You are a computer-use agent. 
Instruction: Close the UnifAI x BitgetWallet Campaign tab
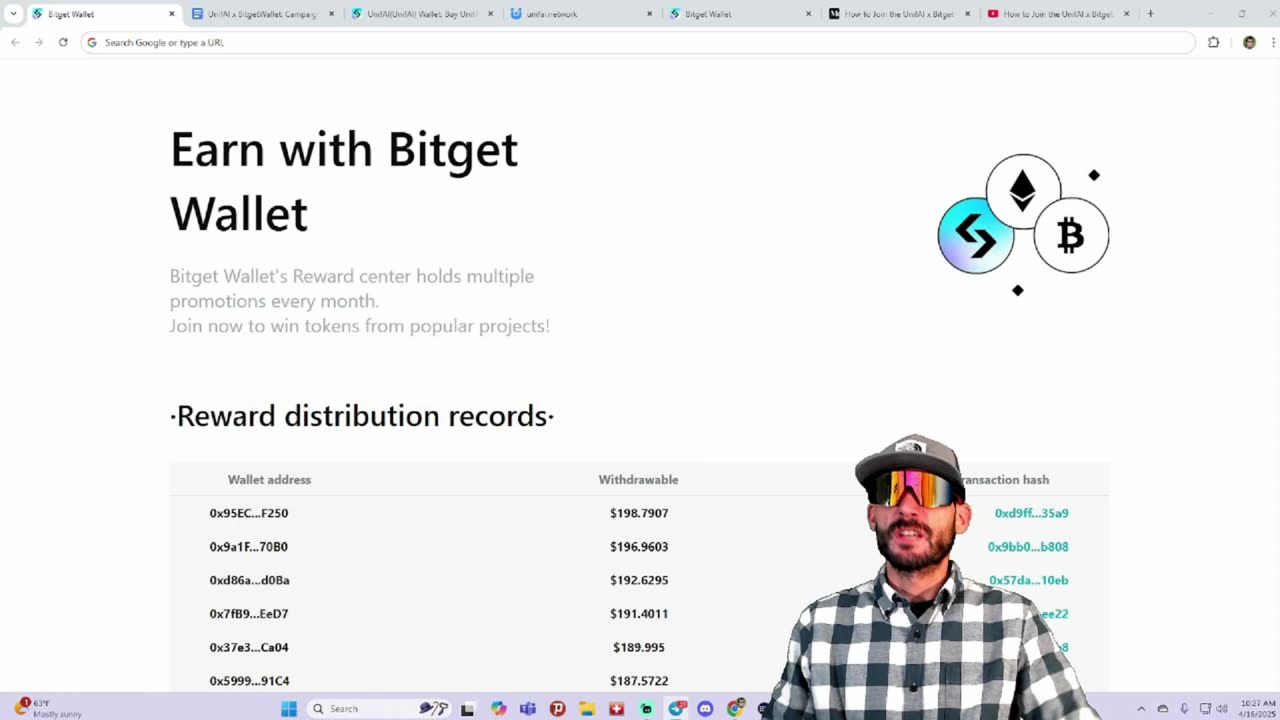click(332, 14)
